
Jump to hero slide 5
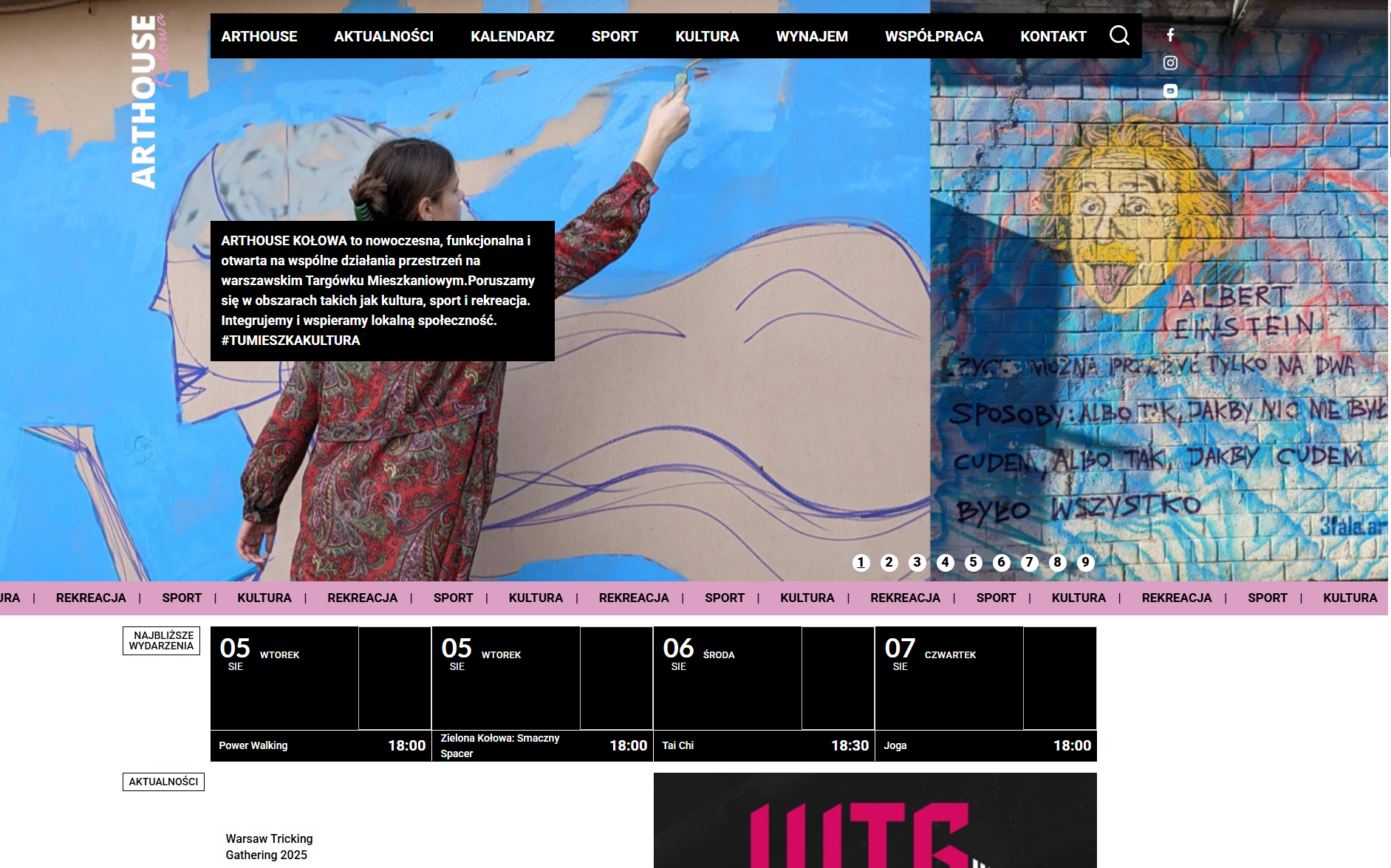click(973, 563)
